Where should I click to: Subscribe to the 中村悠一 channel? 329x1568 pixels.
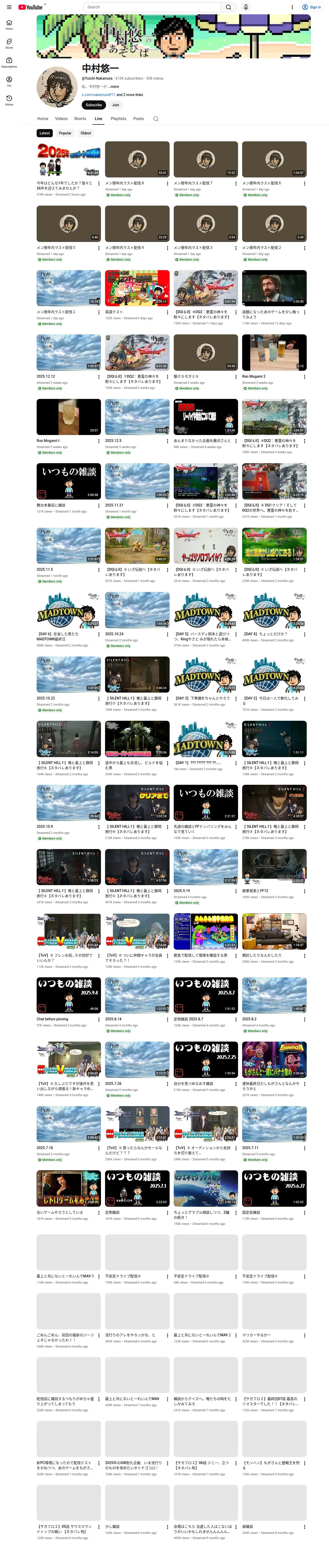(x=94, y=105)
